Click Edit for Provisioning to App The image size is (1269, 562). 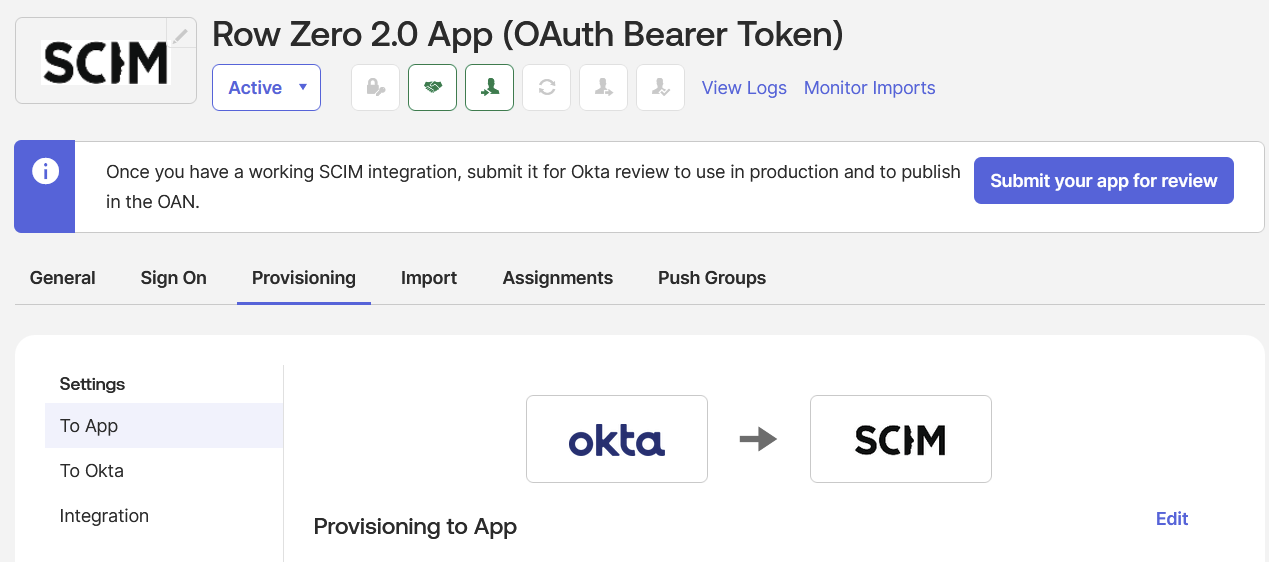click(1172, 519)
